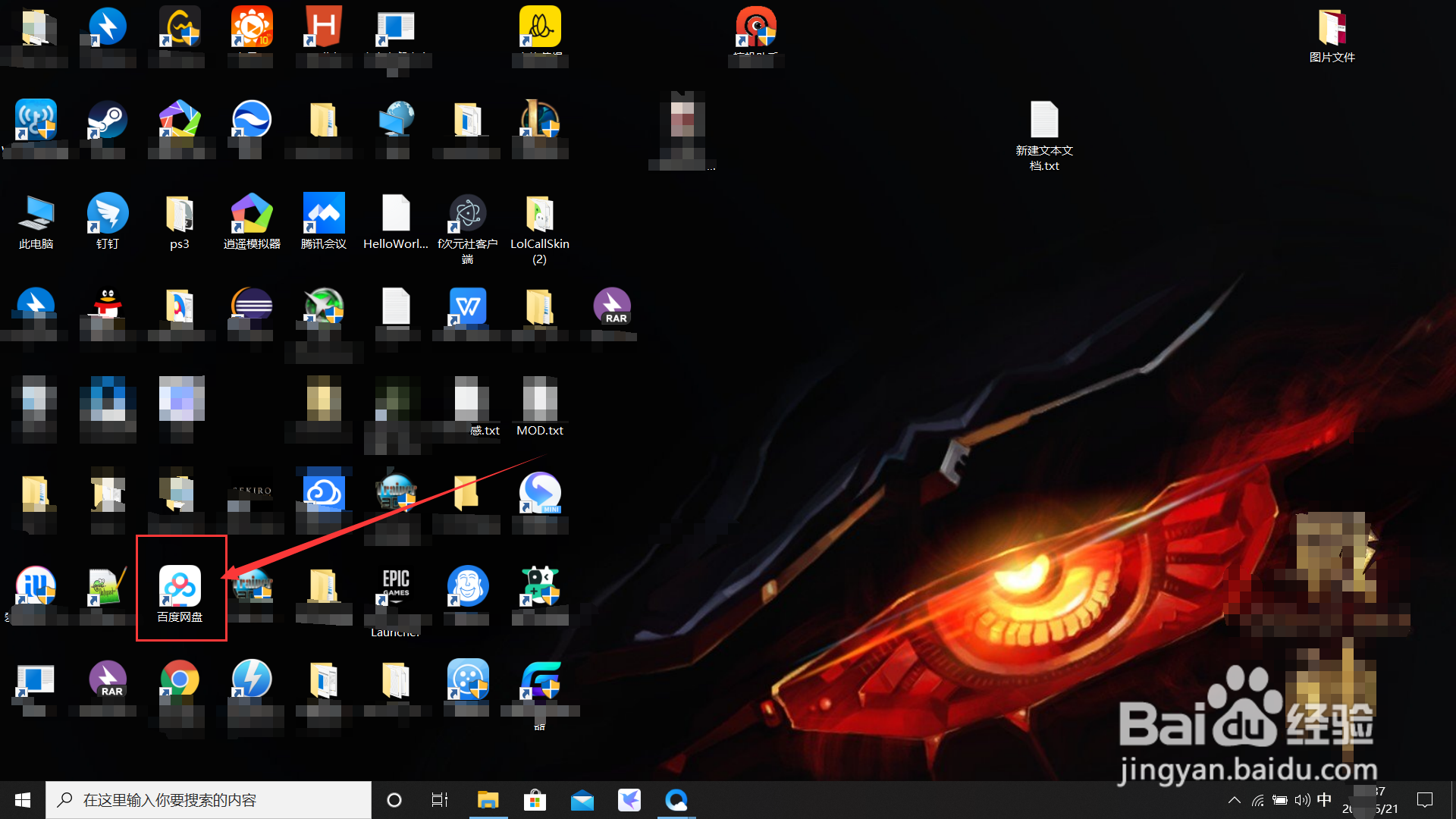Open the green cow gamepad shortcut
The image size is (1456, 819).
point(540,587)
